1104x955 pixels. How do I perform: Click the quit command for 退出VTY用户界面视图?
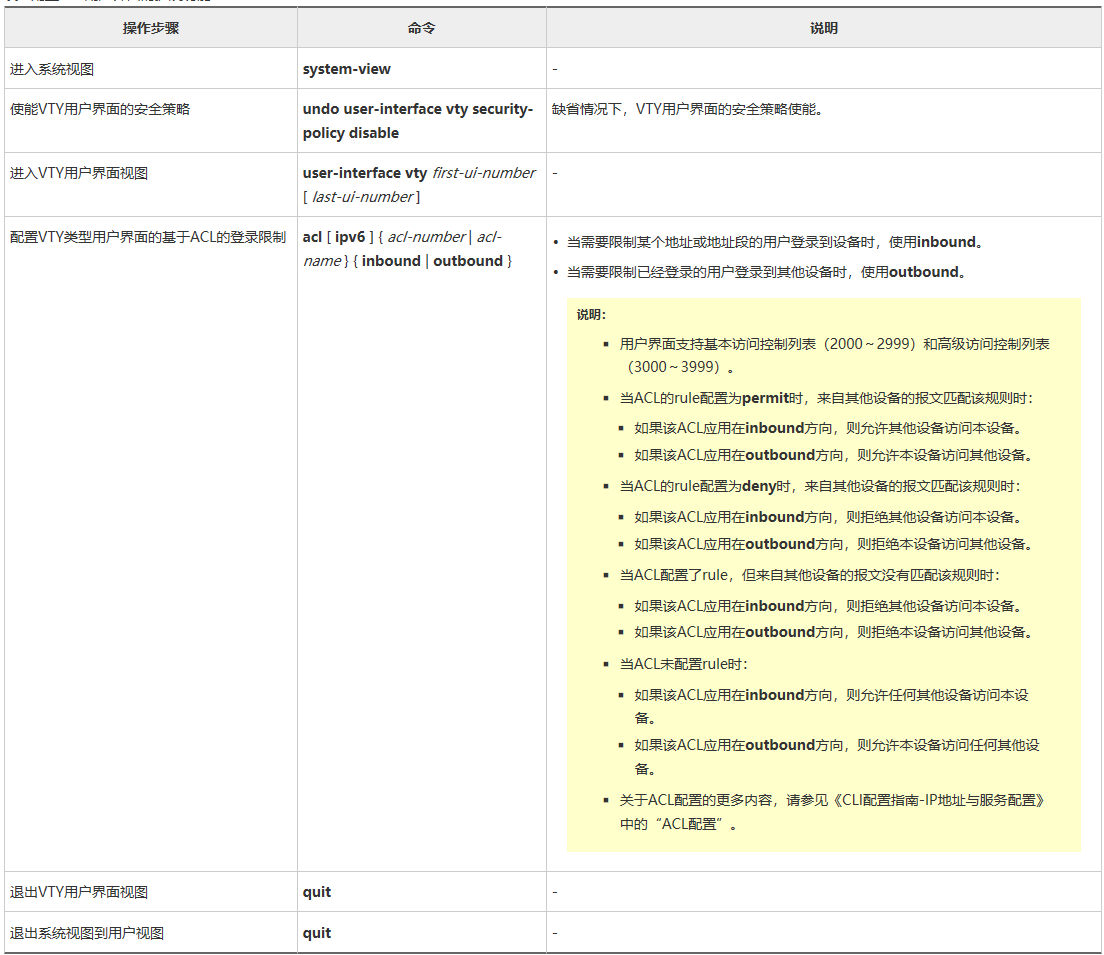[317, 892]
